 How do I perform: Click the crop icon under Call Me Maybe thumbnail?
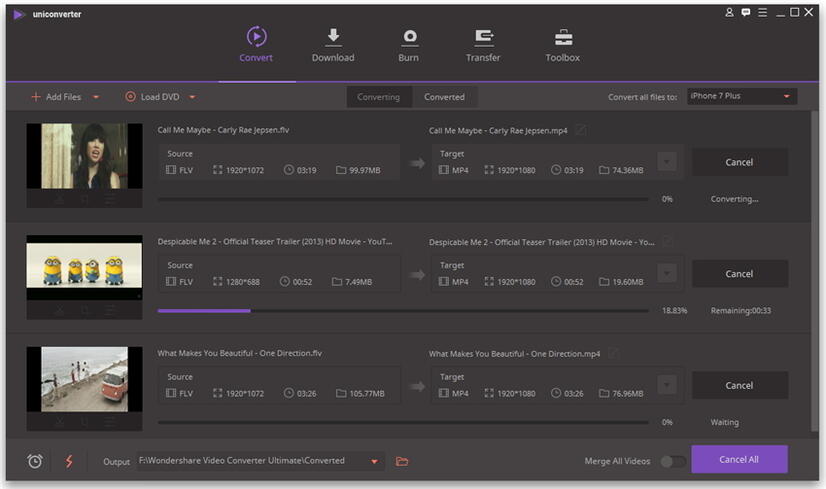(x=85, y=200)
